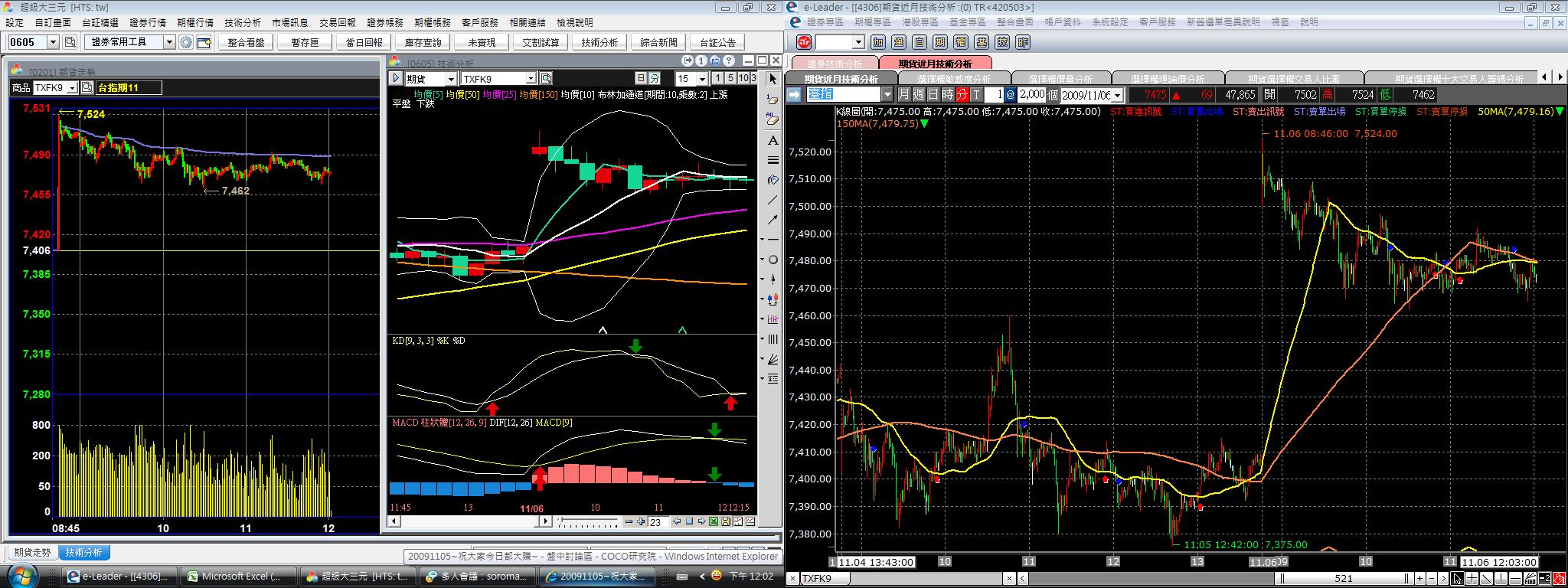Click the '選' toolbar icon in e-Leader
1568x588 pixels.
point(899,42)
